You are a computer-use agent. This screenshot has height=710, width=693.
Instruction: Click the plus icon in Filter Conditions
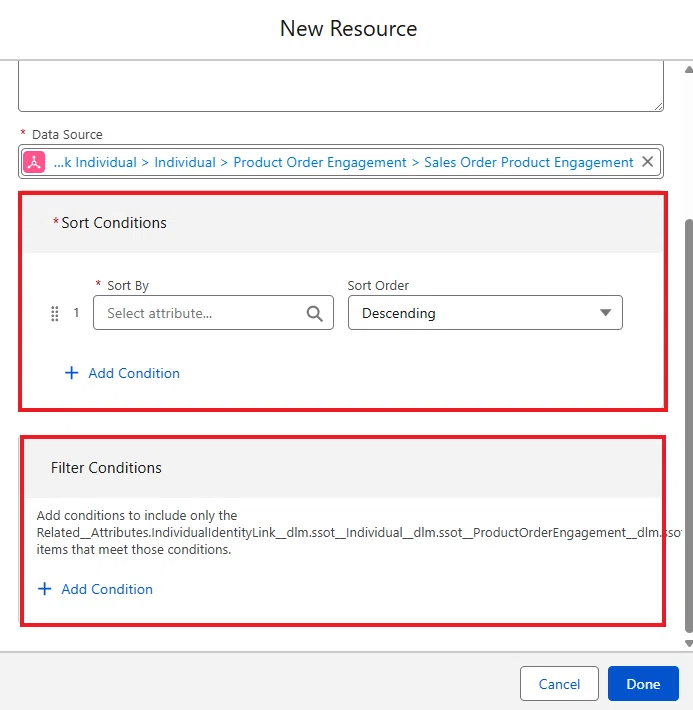[44, 589]
